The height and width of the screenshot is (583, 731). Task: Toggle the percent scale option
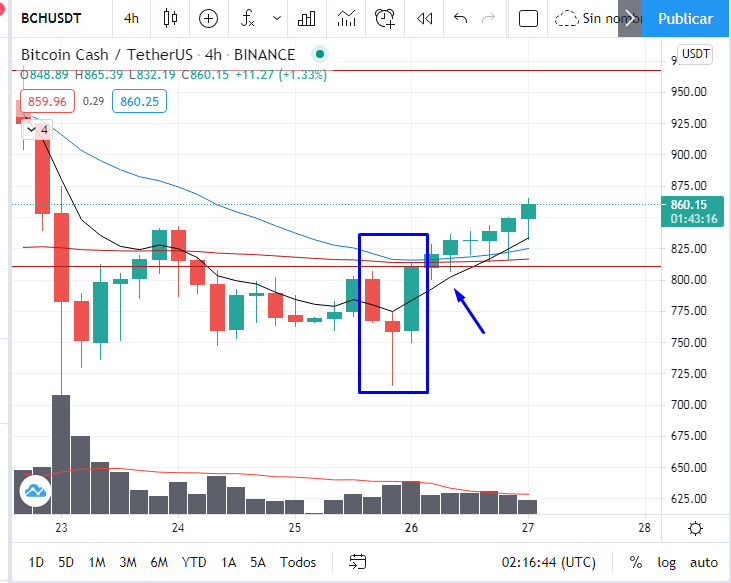(x=636, y=562)
